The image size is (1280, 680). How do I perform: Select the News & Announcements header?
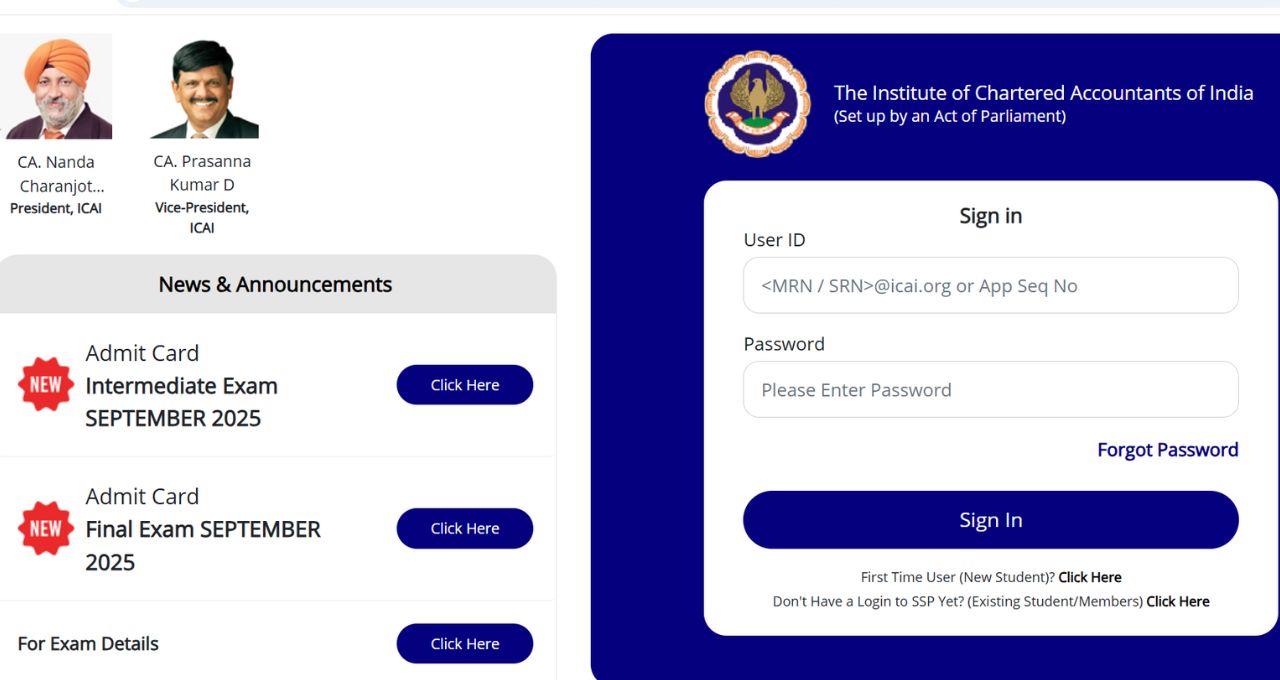(276, 284)
